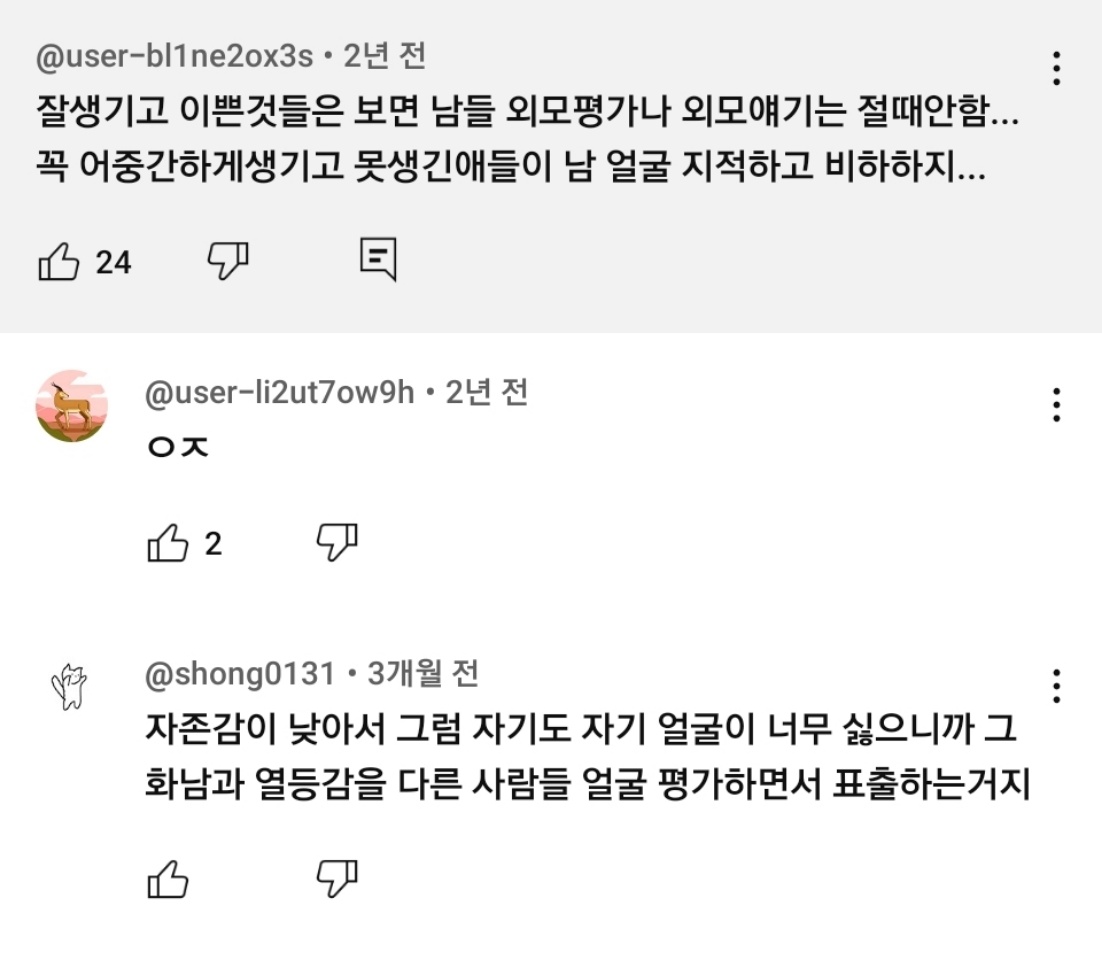Dislike the ㅇㅈ reply

click(337, 543)
